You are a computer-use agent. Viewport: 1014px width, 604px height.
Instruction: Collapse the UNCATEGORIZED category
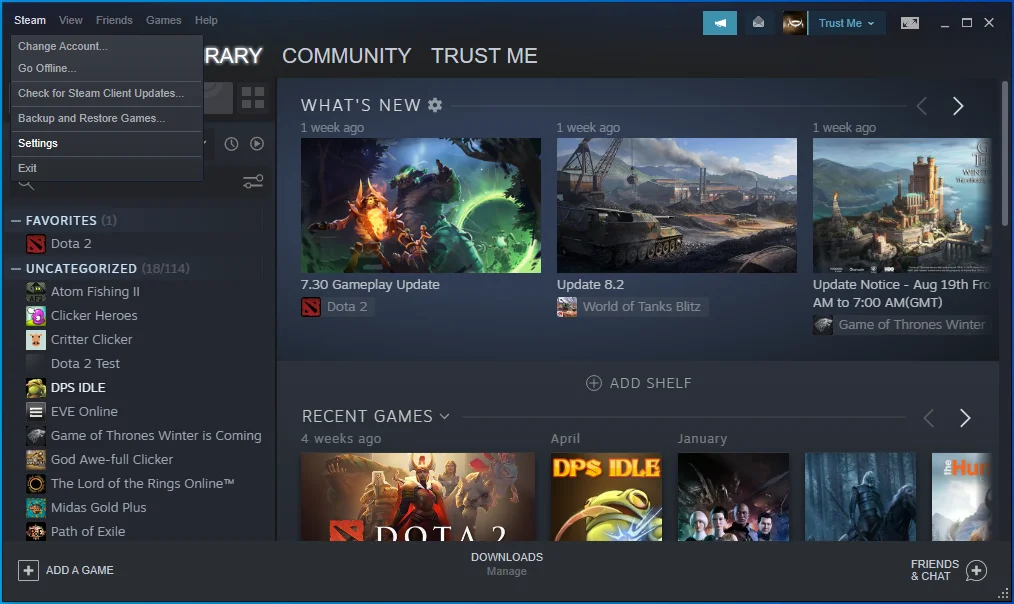(x=16, y=269)
